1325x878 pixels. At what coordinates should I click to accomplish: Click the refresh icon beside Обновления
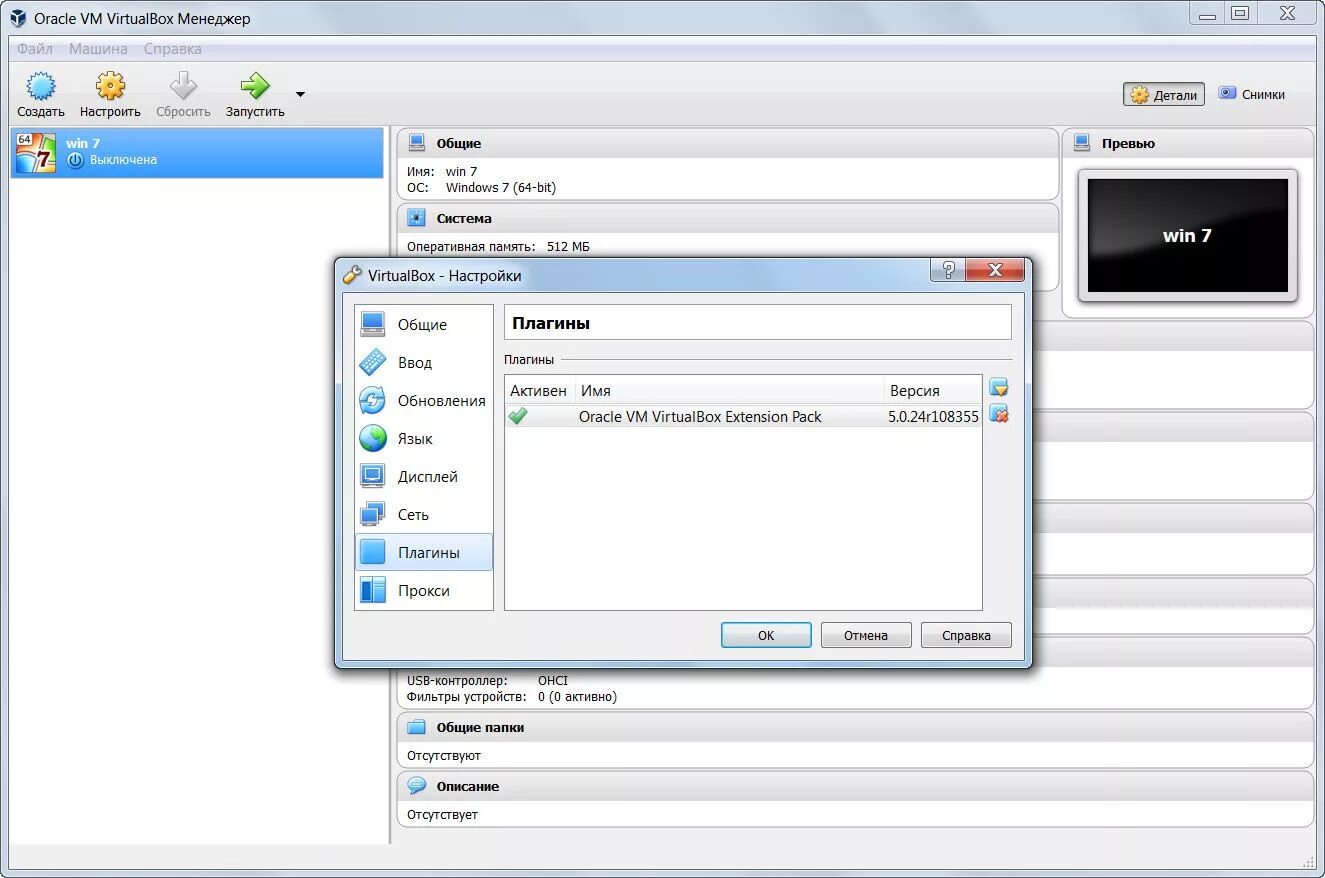point(373,400)
